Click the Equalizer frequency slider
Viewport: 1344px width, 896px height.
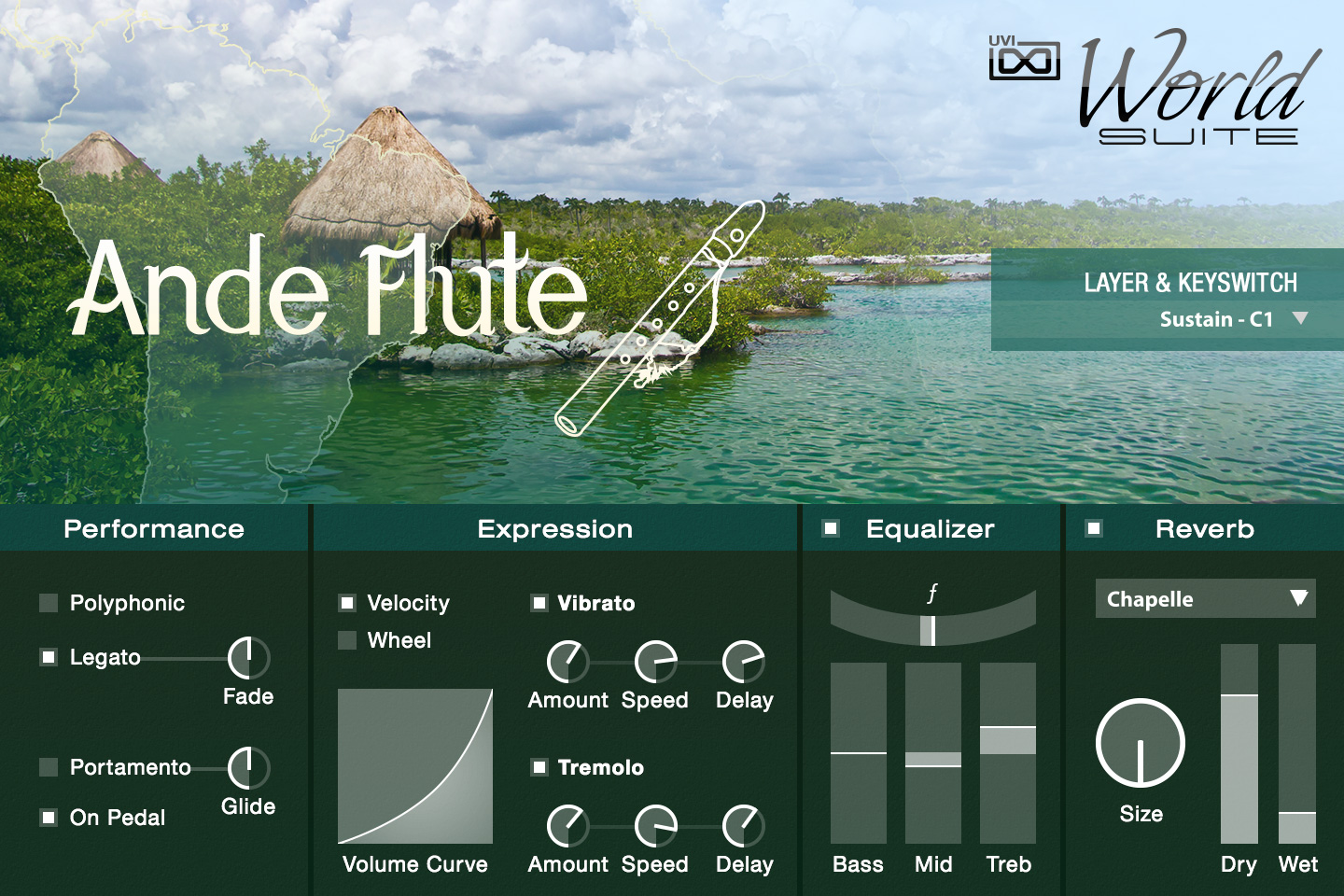pyautogui.click(x=933, y=618)
